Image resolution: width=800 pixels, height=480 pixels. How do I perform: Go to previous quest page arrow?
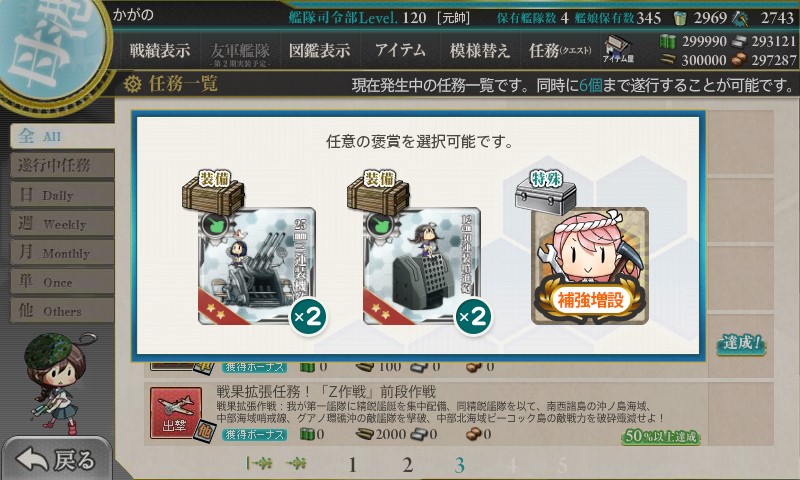point(296,463)
